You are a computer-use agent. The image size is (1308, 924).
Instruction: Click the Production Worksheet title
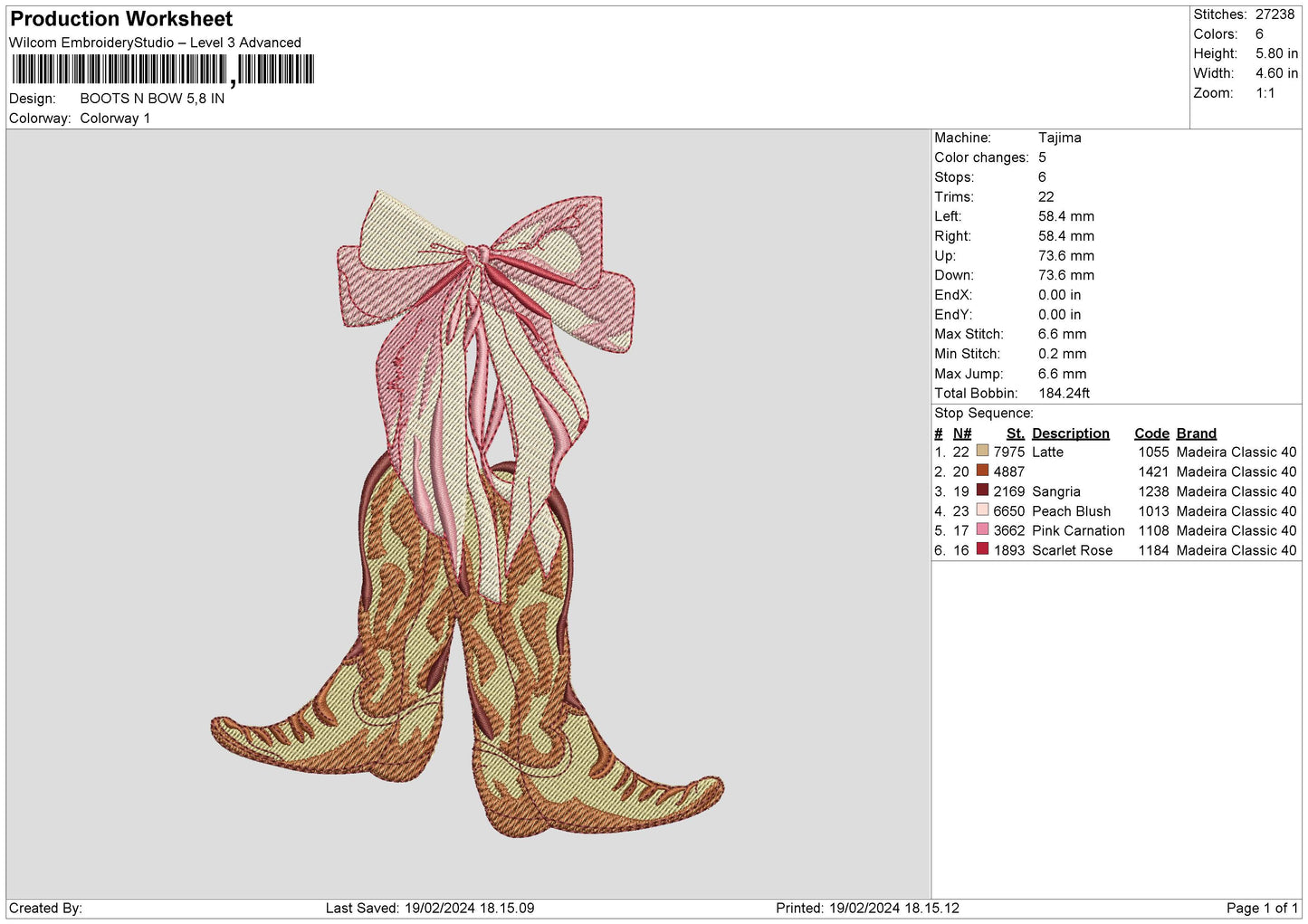(121, 19)
